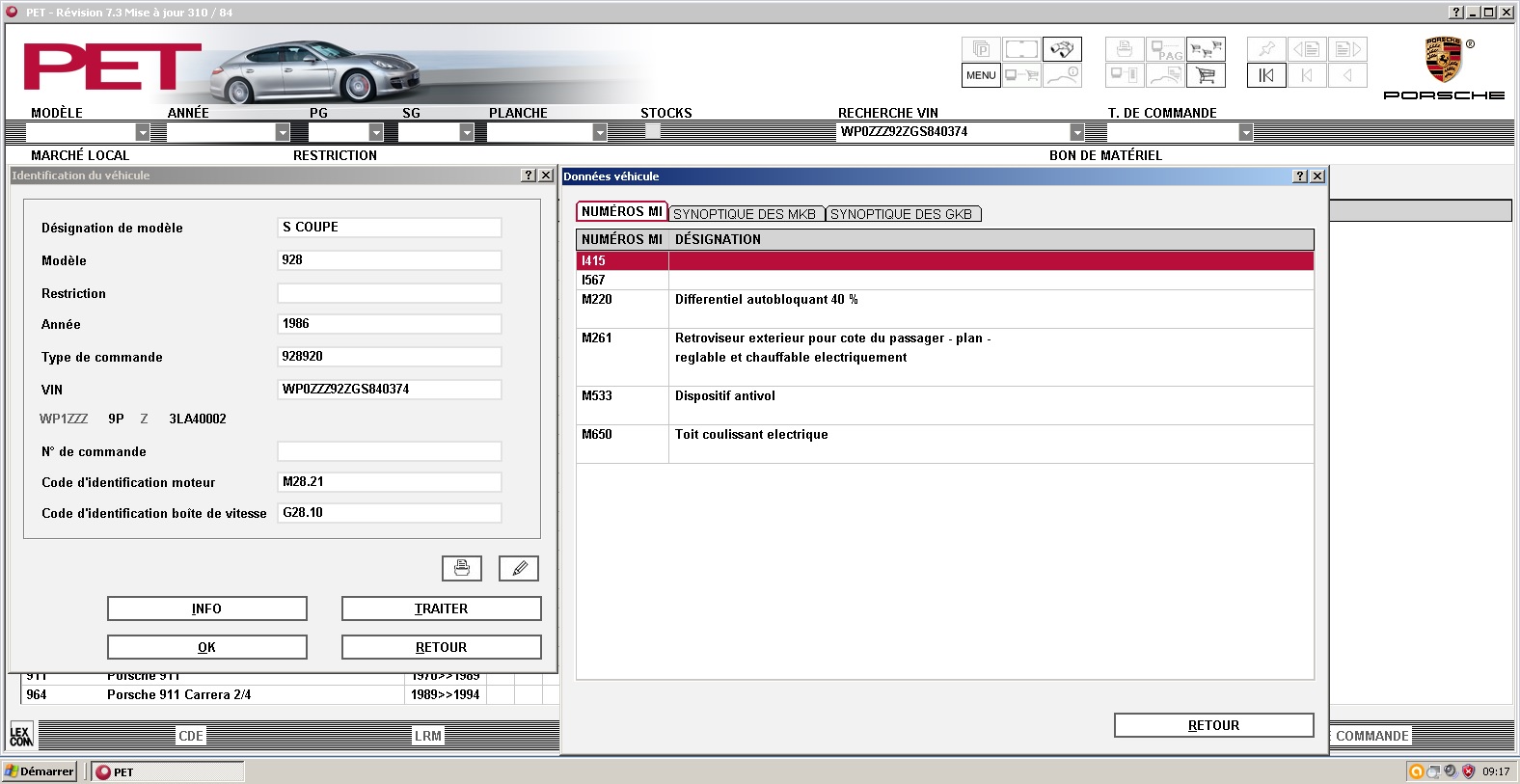Open the MENU toolbar button
Screen dimensions: 1520x784
click(x=981, y=75)
